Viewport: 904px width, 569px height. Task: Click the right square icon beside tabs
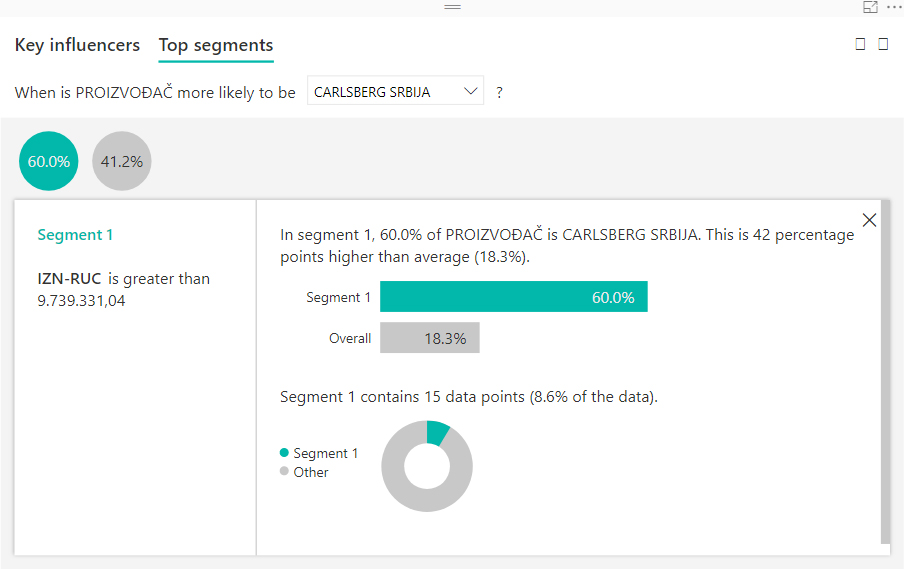click(883, 44)
